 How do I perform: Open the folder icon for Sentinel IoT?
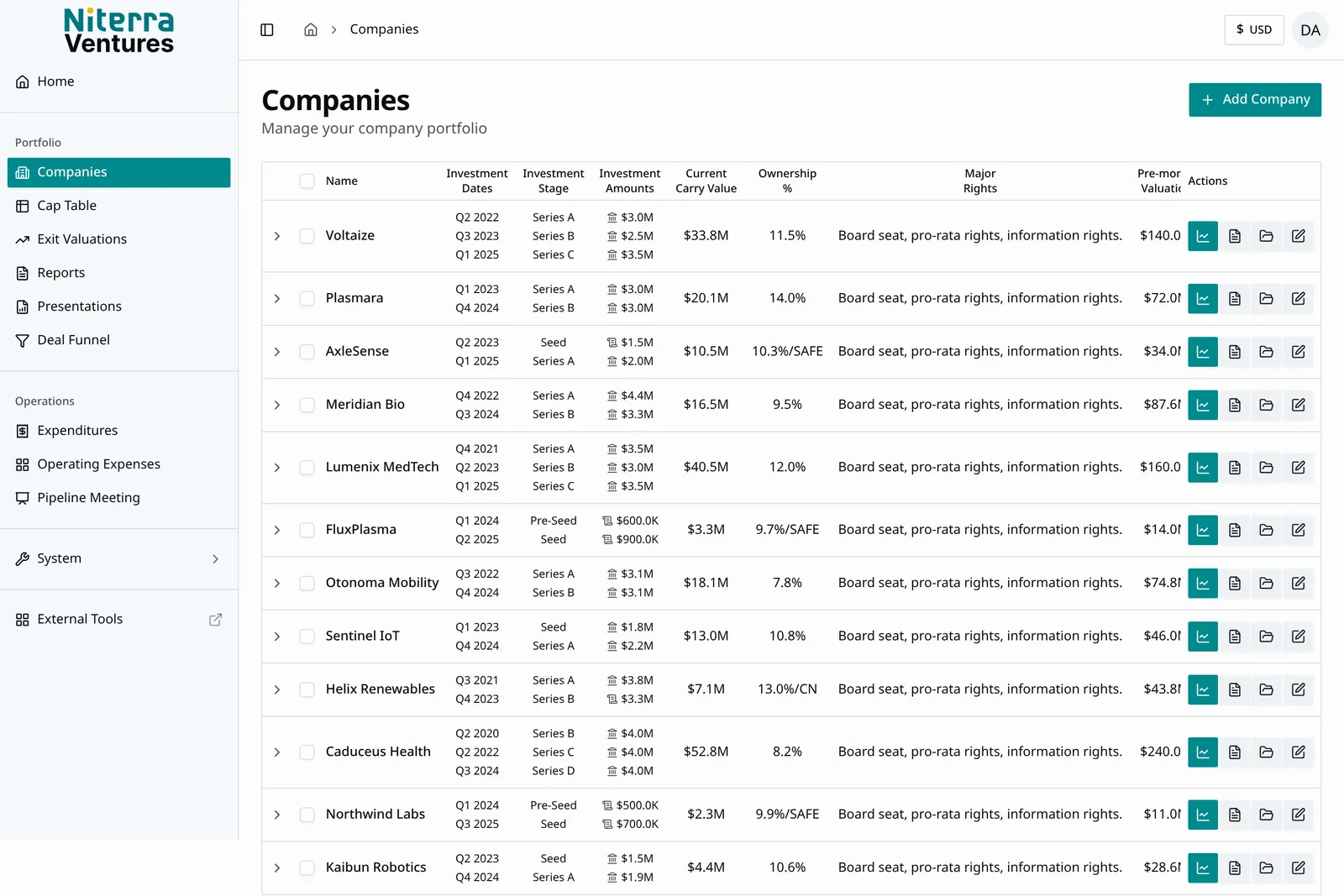[1267, 637]
